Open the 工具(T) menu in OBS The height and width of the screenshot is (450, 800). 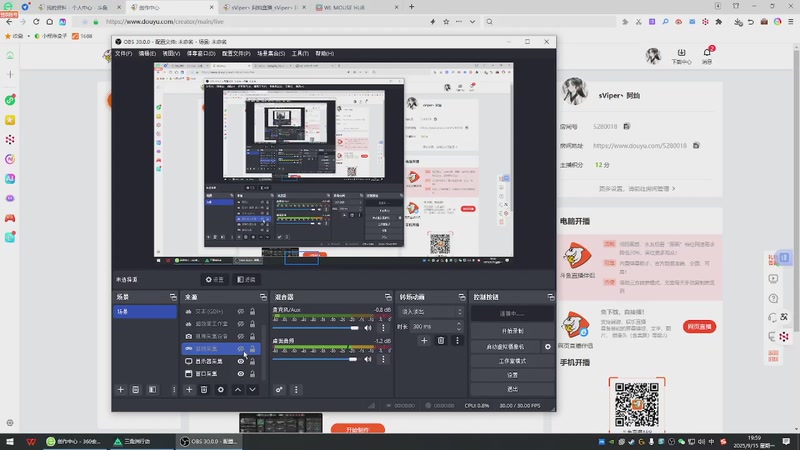pos(300,53)
